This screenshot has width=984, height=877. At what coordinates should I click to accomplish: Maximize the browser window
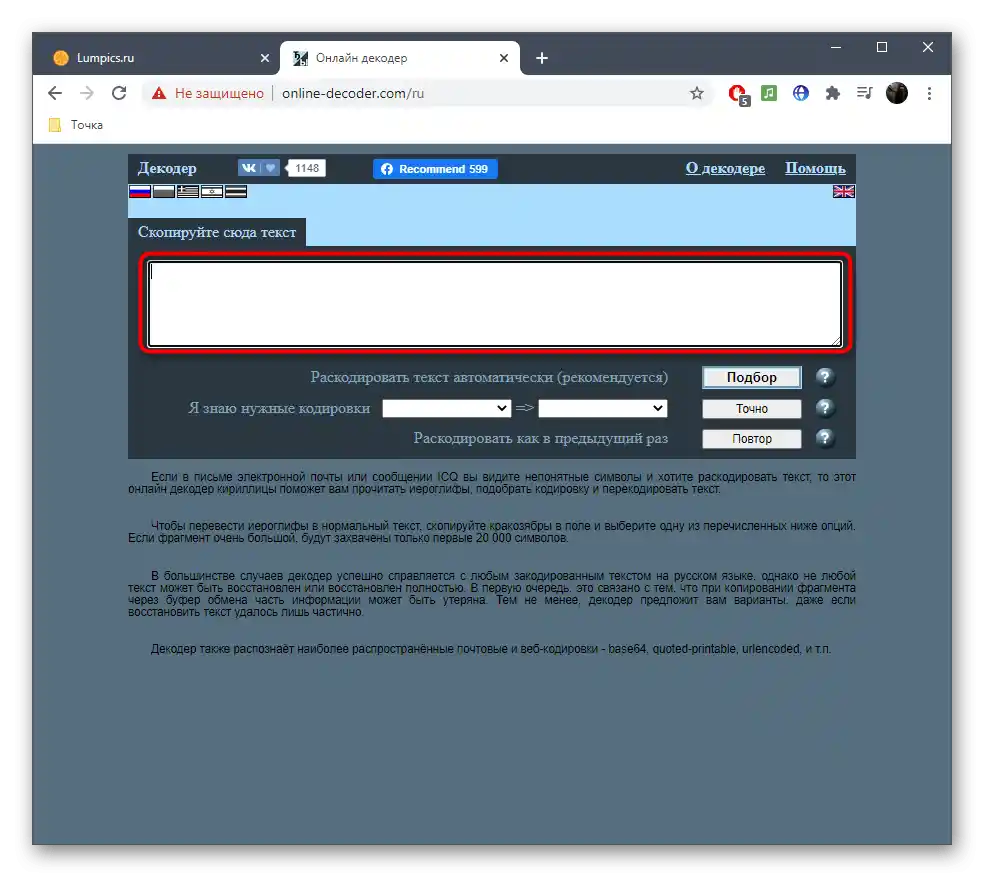[882, 47]
